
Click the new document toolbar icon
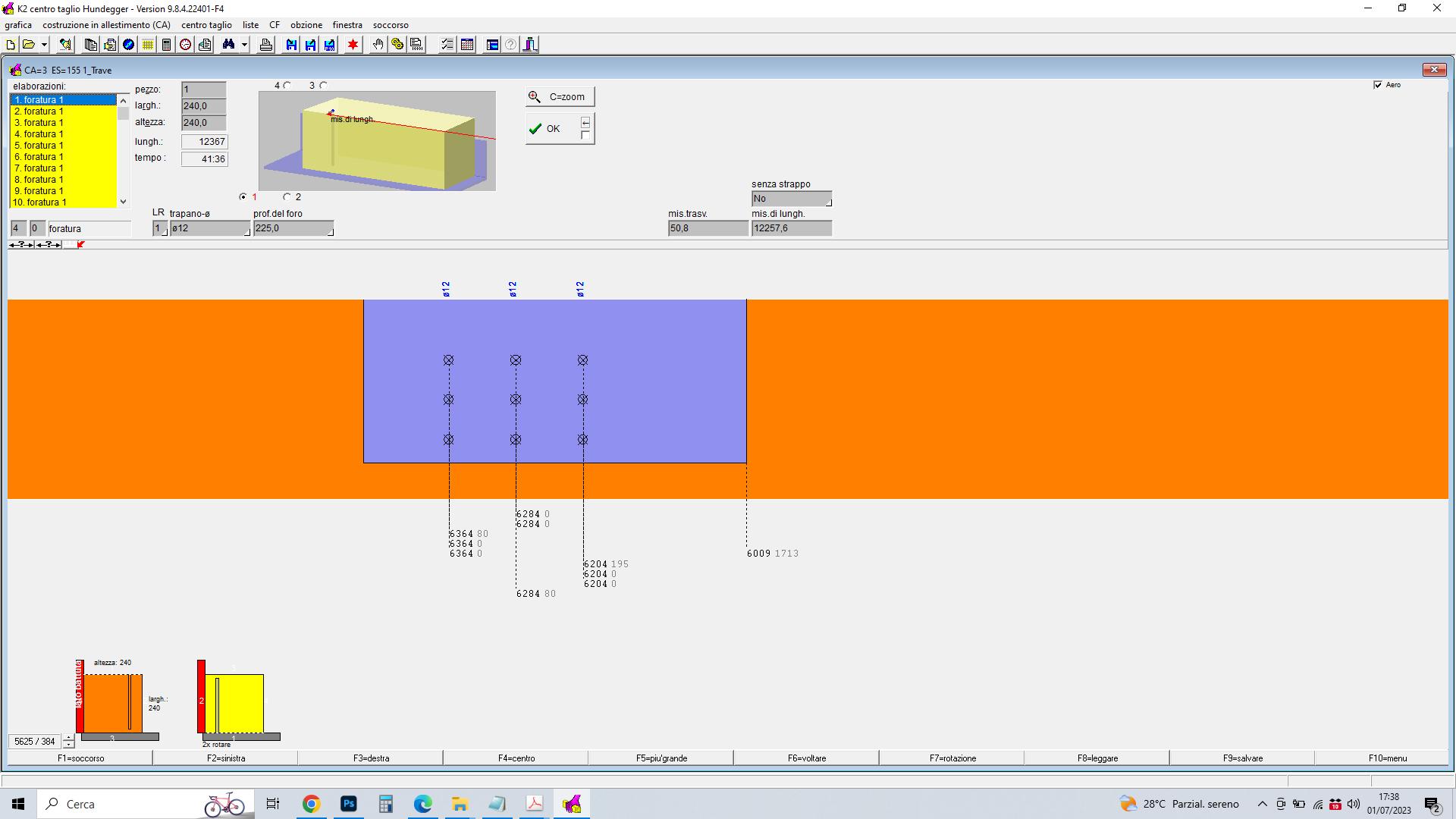click(x=11, y=45)
